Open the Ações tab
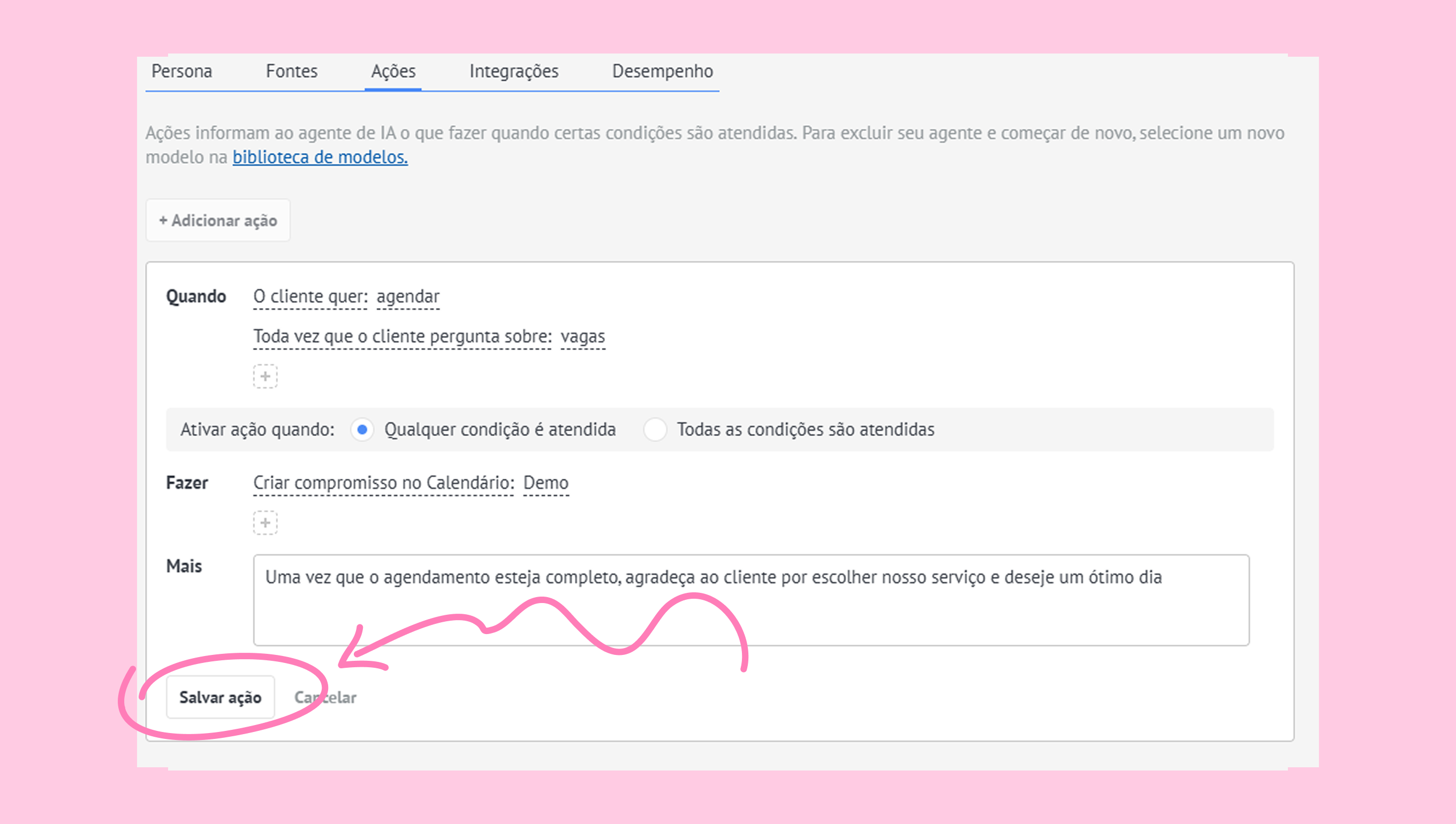Screen dimensions: 1456x824 pos(393,71)
